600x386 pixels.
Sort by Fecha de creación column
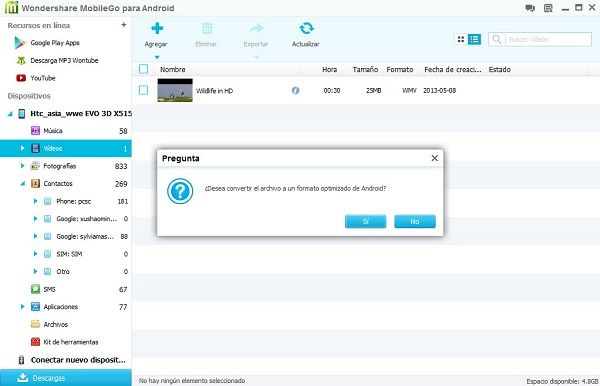pyautogui.click(x=453, y=70)
